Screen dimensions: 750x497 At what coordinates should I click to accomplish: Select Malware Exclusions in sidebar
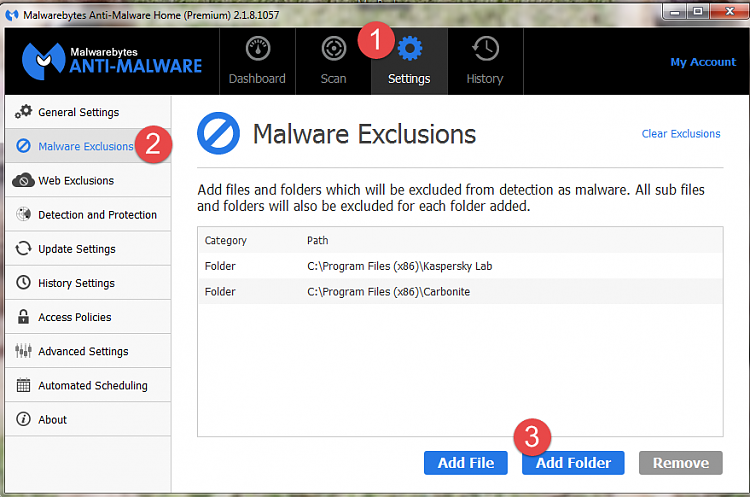point(88,146)
